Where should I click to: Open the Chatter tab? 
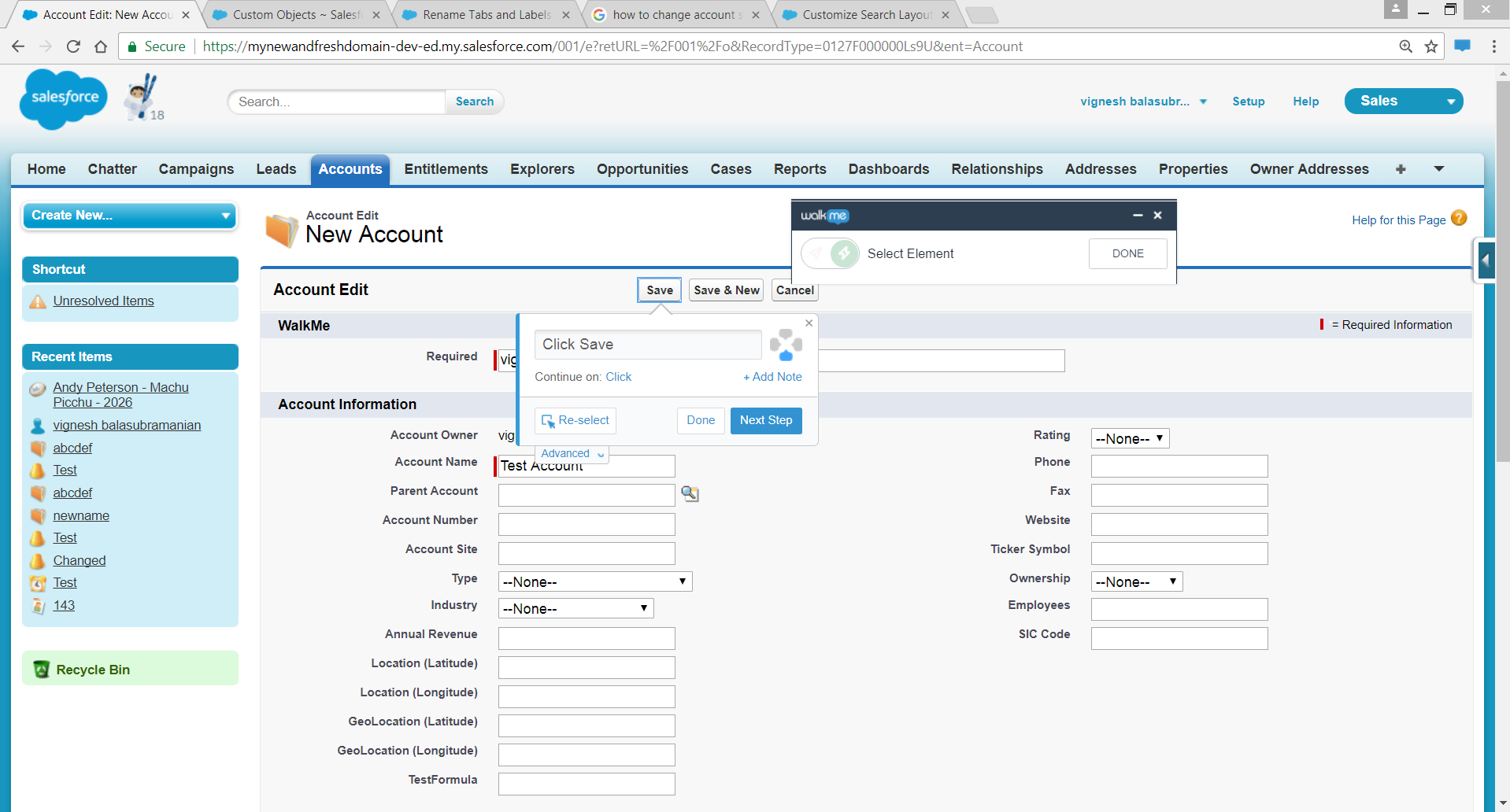[x=112, y=169]
